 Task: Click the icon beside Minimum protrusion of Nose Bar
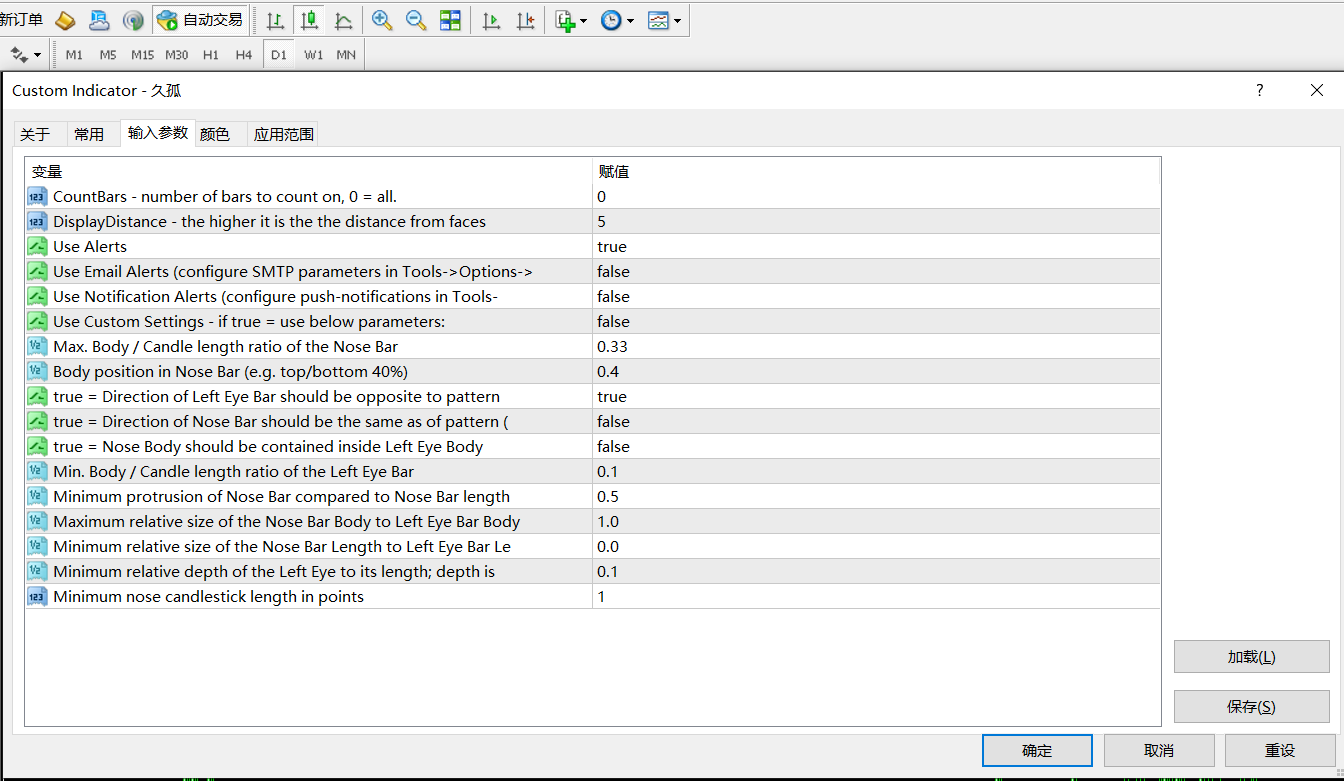click(x=37, y=496)
